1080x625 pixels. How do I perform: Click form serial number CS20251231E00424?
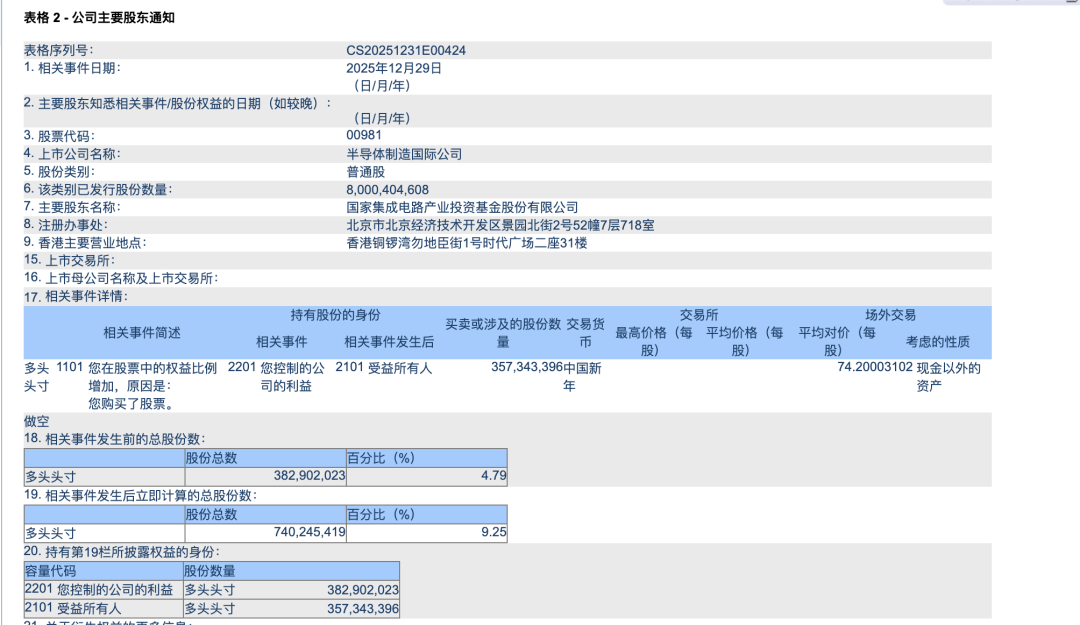406,50
